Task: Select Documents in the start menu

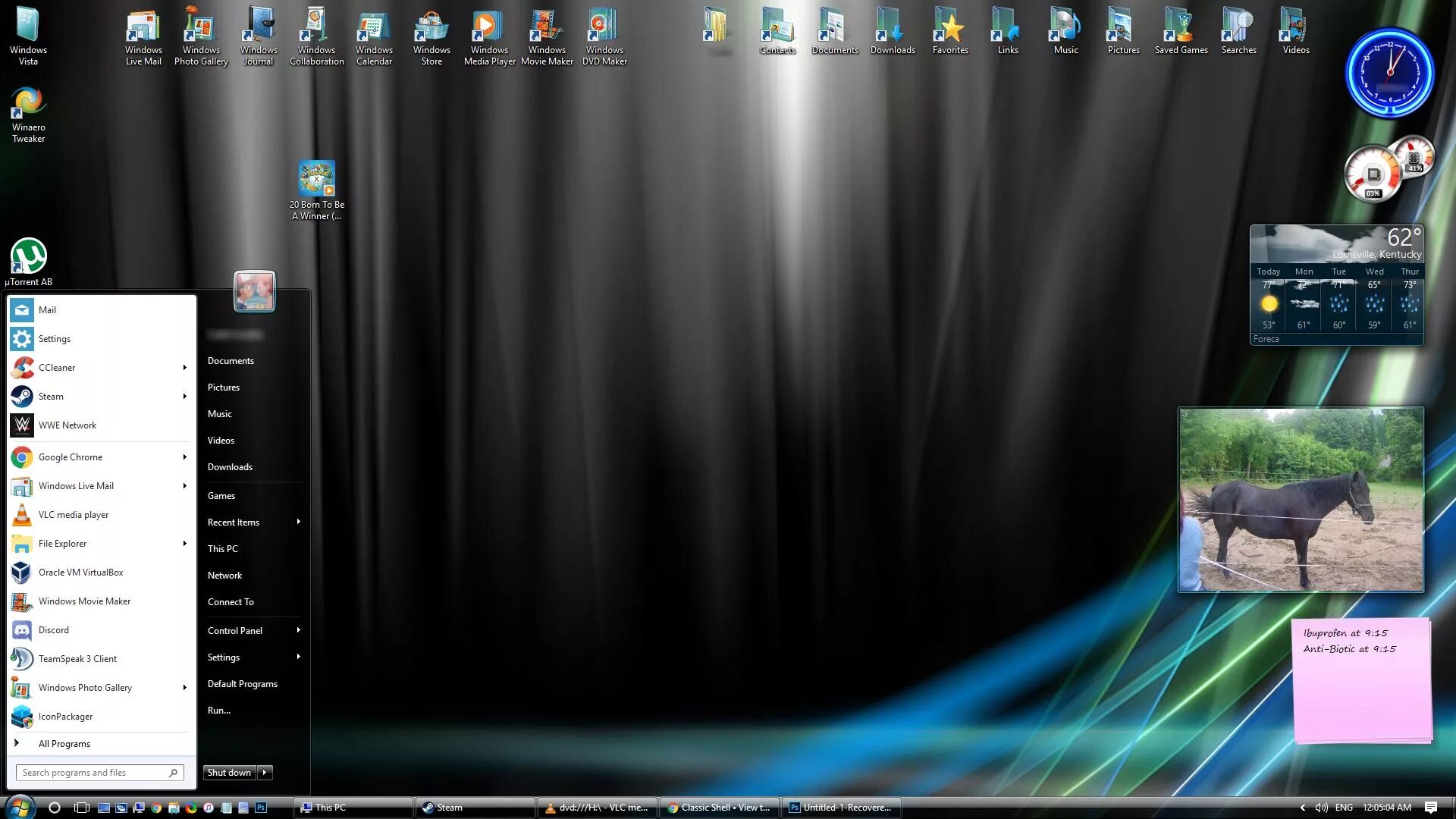Action: tap(231, 360)
